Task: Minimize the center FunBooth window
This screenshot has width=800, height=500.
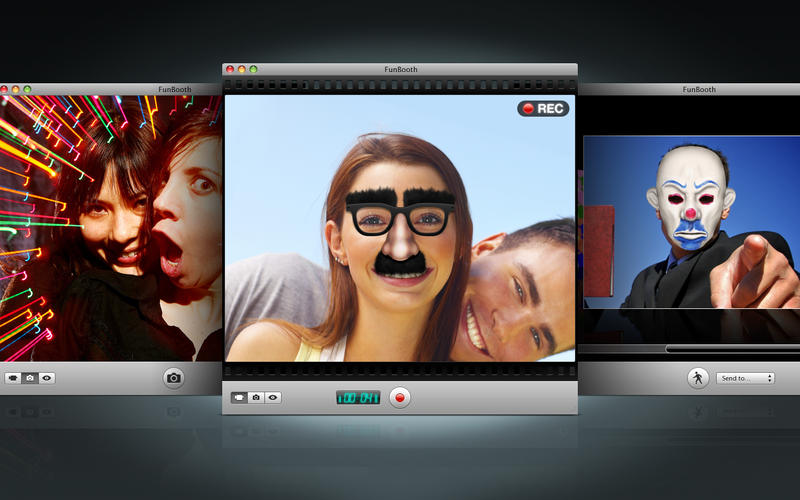Action: pos(242,69)
